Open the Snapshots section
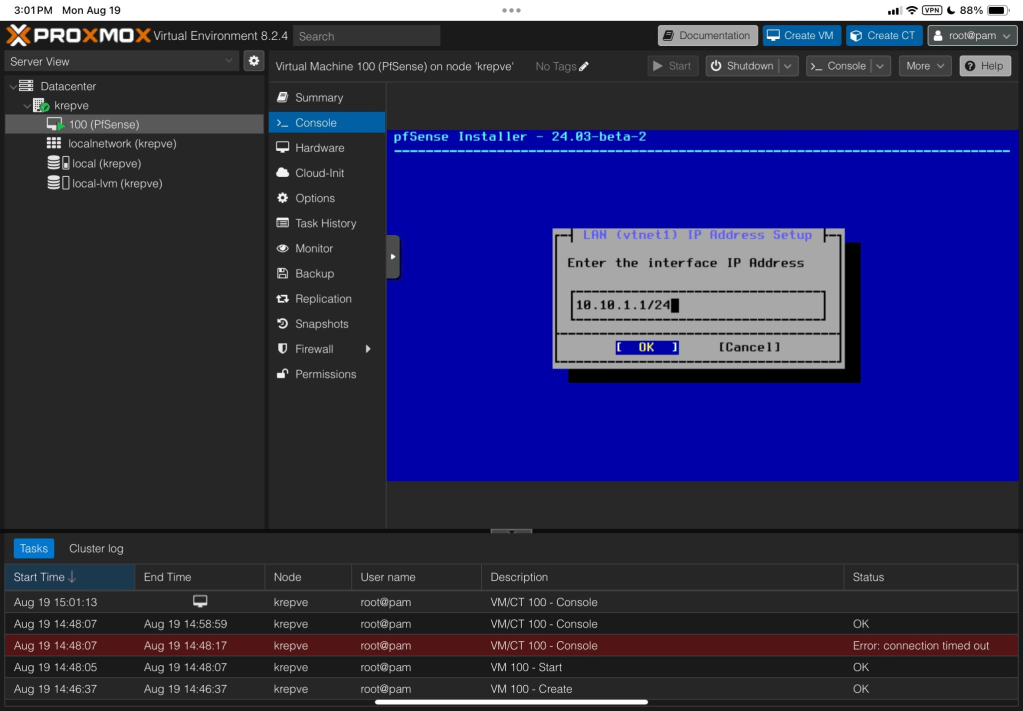This screenshot has width=1023, height=711. pyautogui.click(x=321, y=324)
